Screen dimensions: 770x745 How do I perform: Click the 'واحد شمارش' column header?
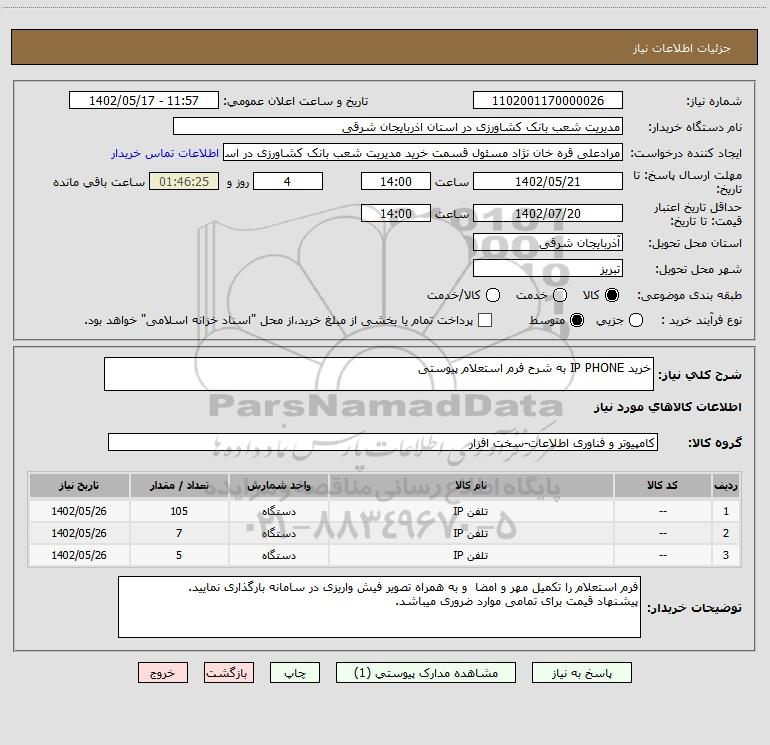click(x=278, y=485)
